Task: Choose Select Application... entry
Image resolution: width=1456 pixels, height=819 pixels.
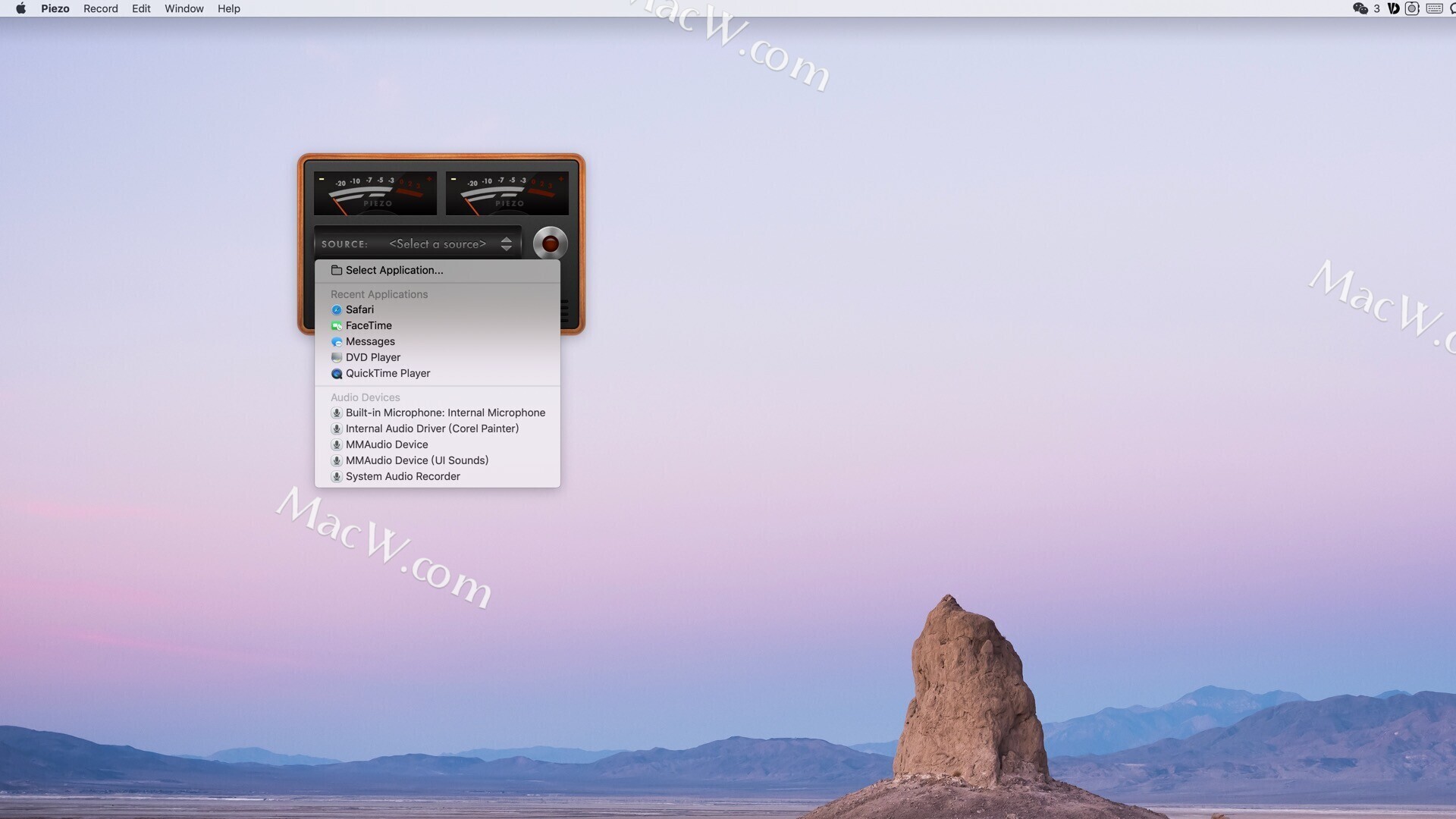Action: (x=438, y=270)
